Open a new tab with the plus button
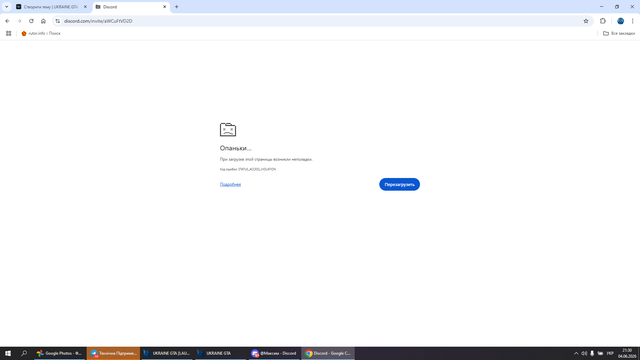 (x=177, y=7)
